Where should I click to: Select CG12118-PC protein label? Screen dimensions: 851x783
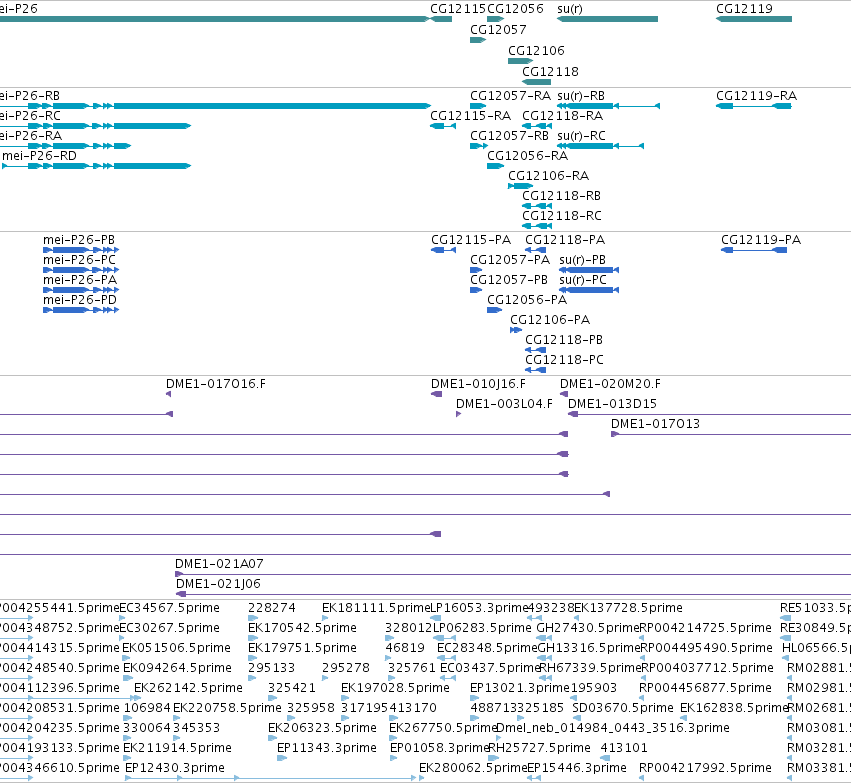pos(564,360)
